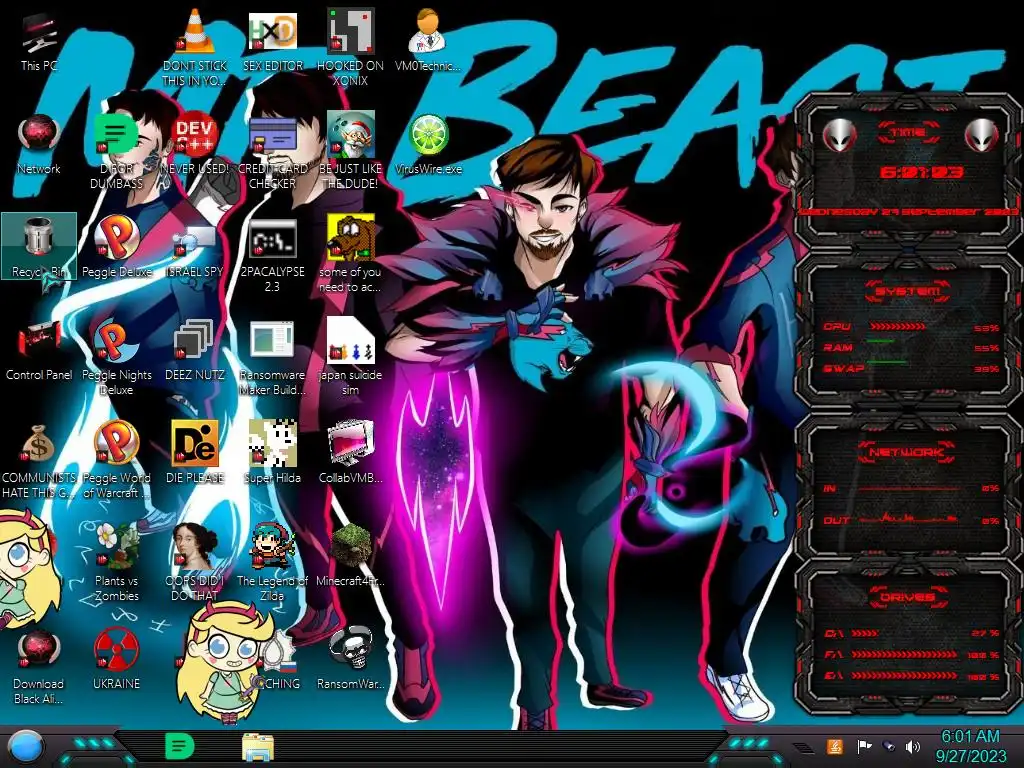Launch the Peggle World of Warcraft icon
This screenshot has height=768, width=1024.
(116, 443)
